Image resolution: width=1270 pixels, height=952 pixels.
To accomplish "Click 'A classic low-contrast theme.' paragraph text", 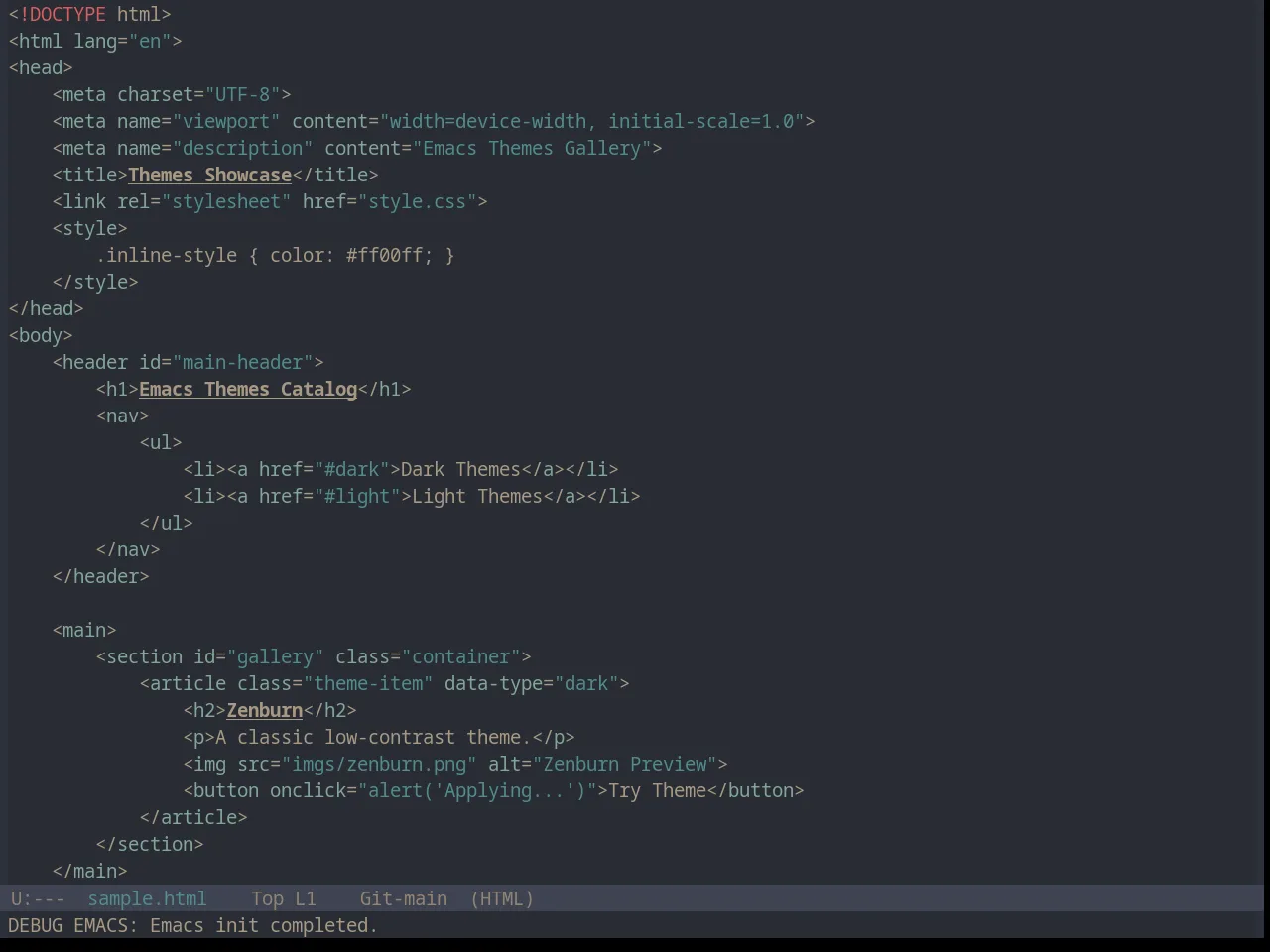I will (x=373, y=737).
